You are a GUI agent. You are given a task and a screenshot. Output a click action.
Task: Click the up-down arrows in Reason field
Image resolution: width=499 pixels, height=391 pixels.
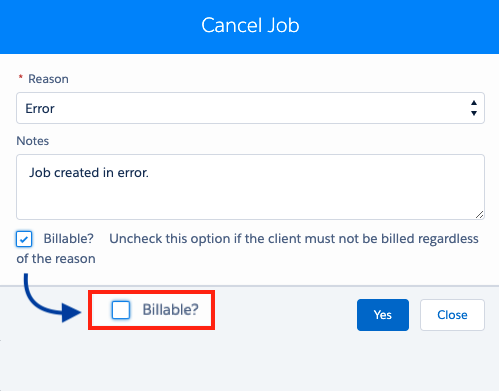pos(474,108)
